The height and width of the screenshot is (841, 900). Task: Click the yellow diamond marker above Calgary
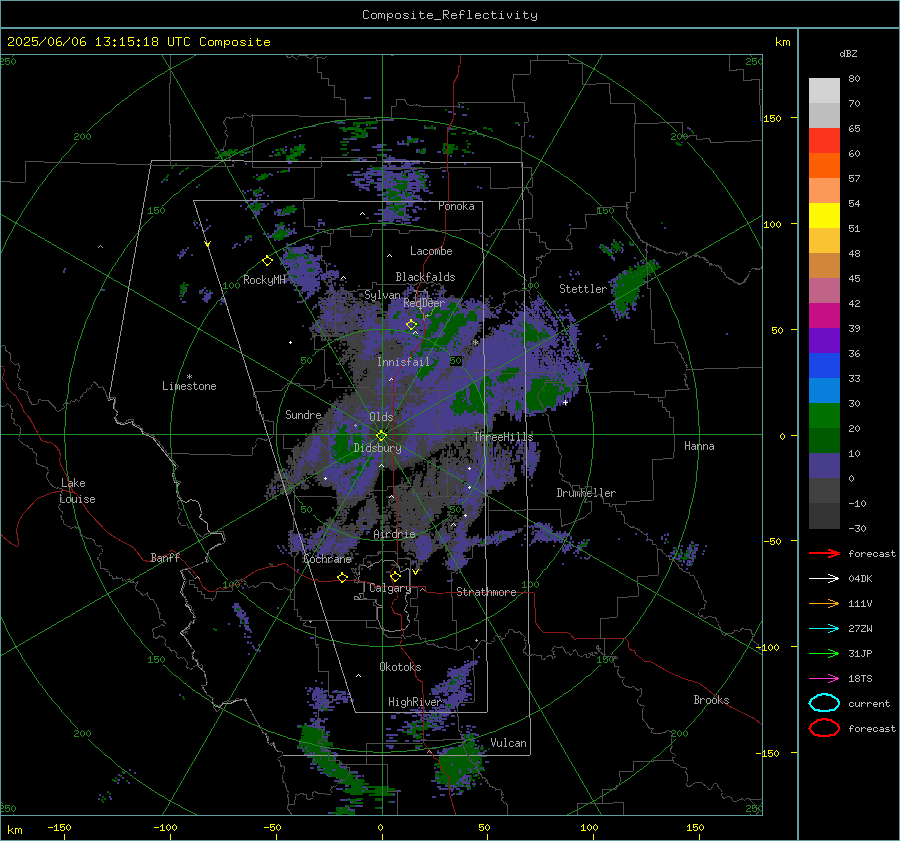click(395, 576)
